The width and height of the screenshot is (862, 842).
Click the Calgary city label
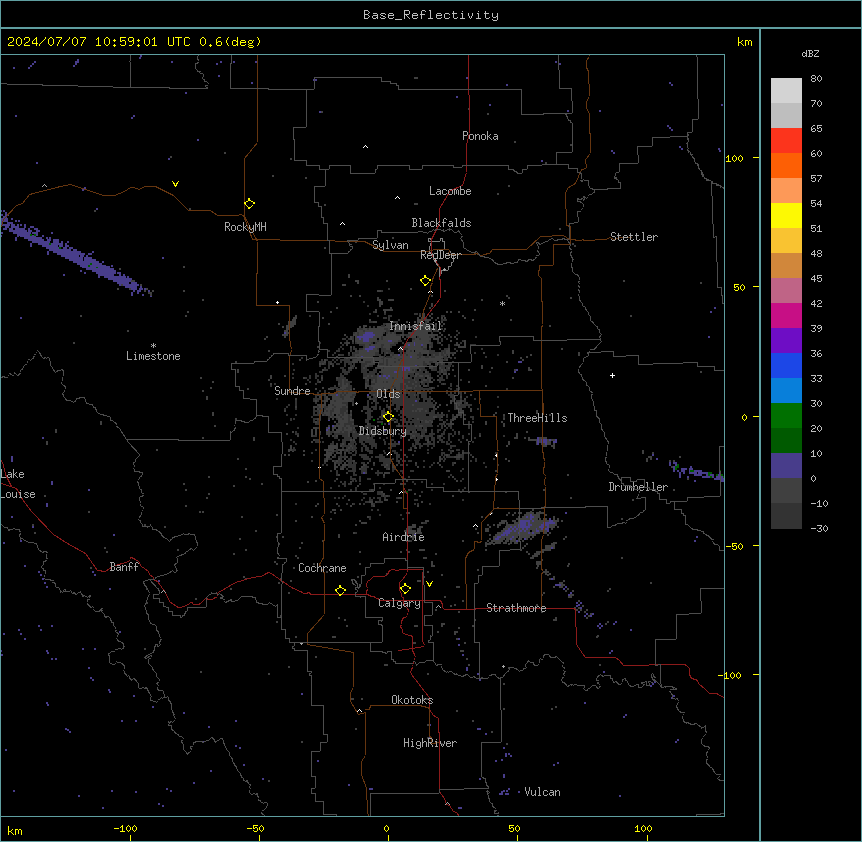tap(399, 603)
